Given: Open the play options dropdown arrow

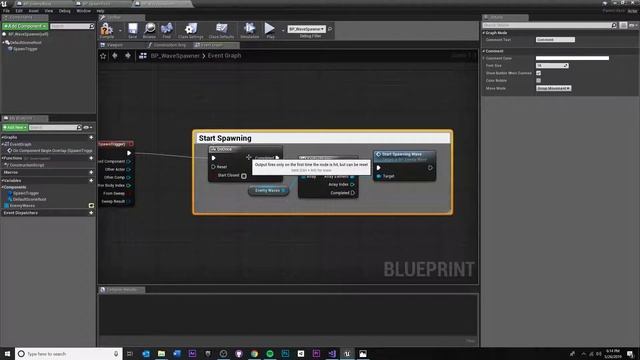Looking at the screenshot, I should coord(282,30).
